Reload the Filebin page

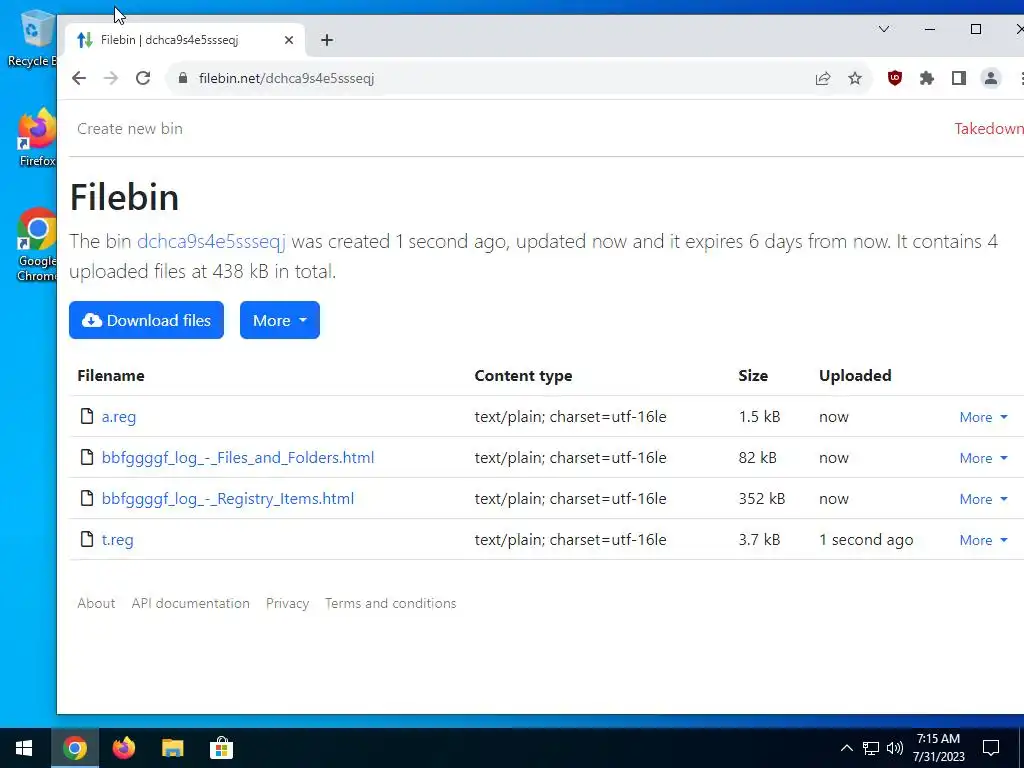(143, 78)
